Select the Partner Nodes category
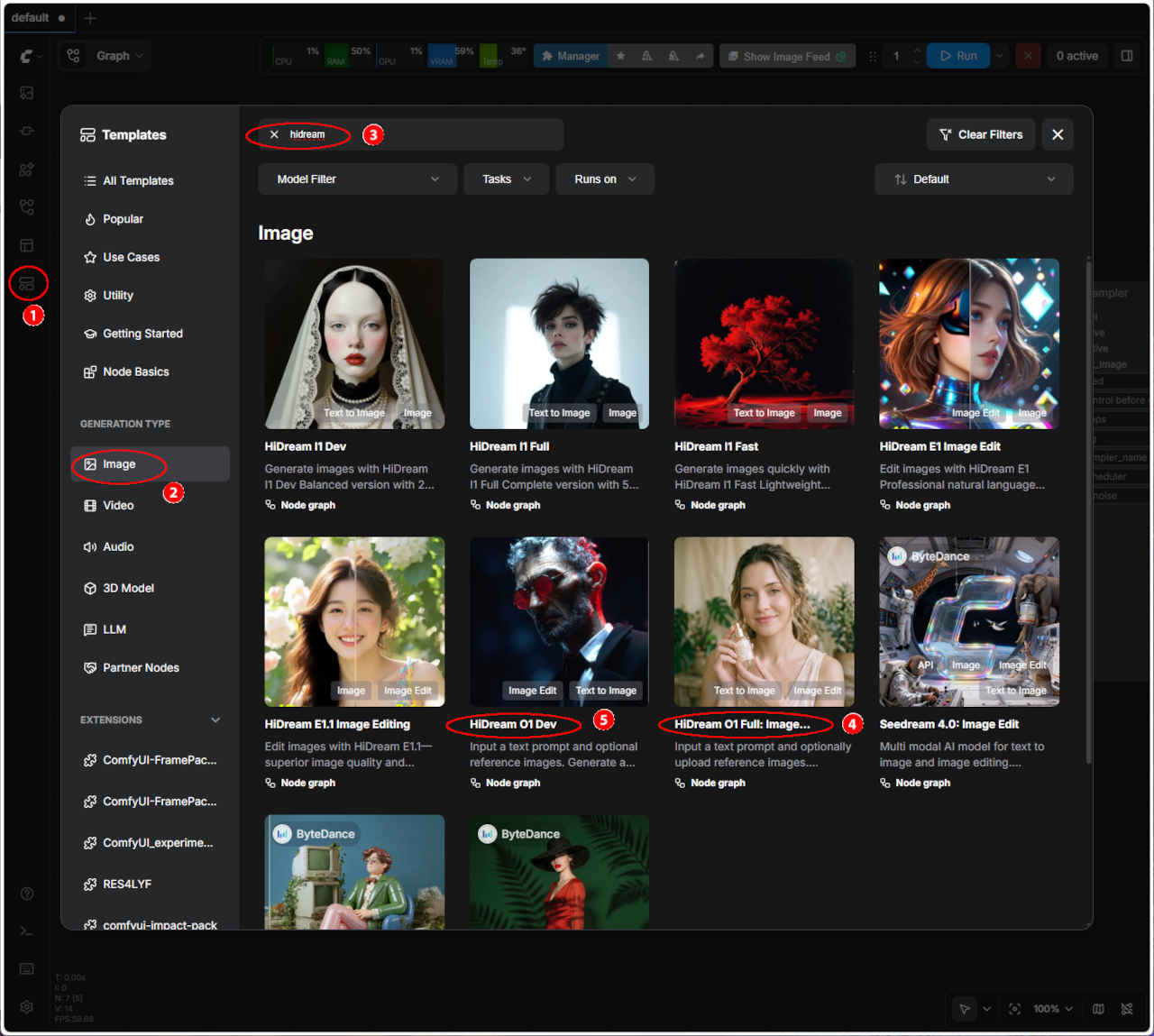The height and width of the screenshot is (1036, 1154). click(x=150, y=668)
